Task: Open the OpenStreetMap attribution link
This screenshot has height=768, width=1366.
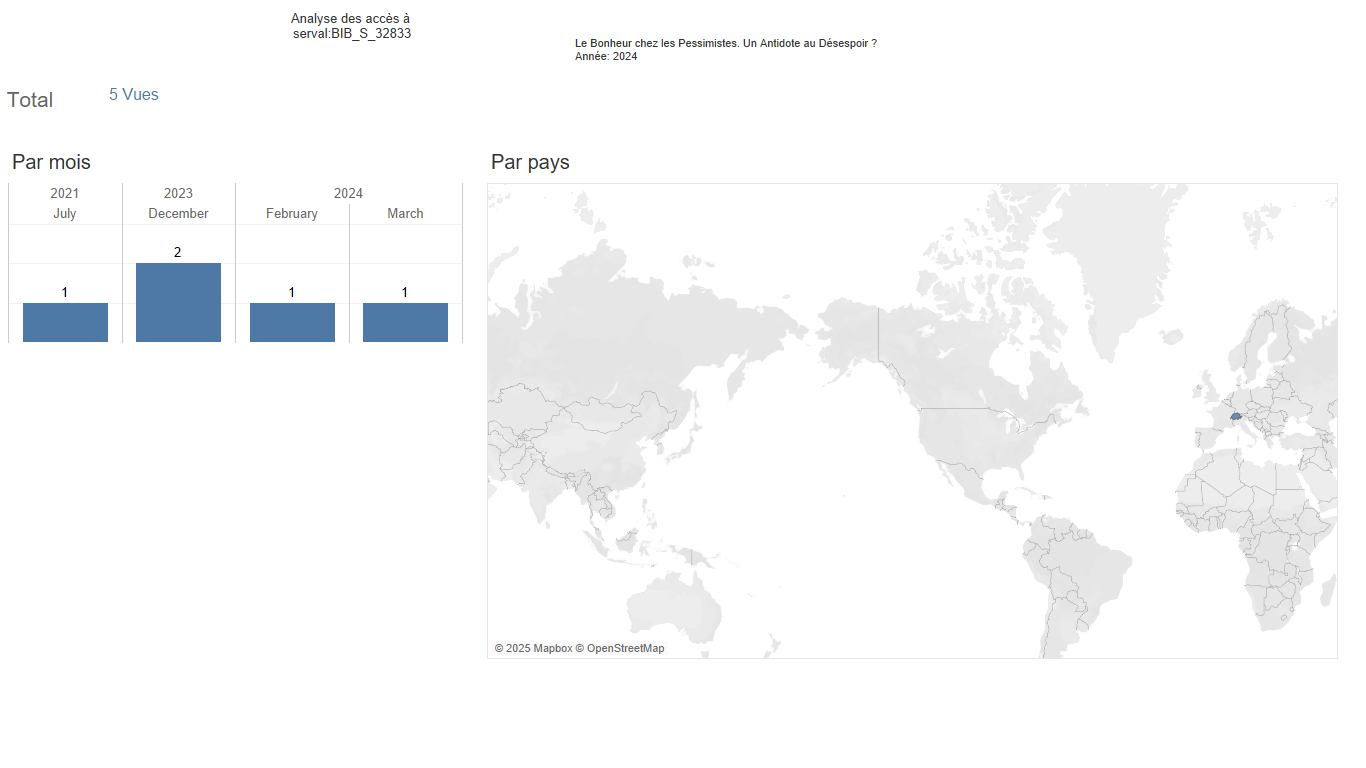Action: [619, 648]
